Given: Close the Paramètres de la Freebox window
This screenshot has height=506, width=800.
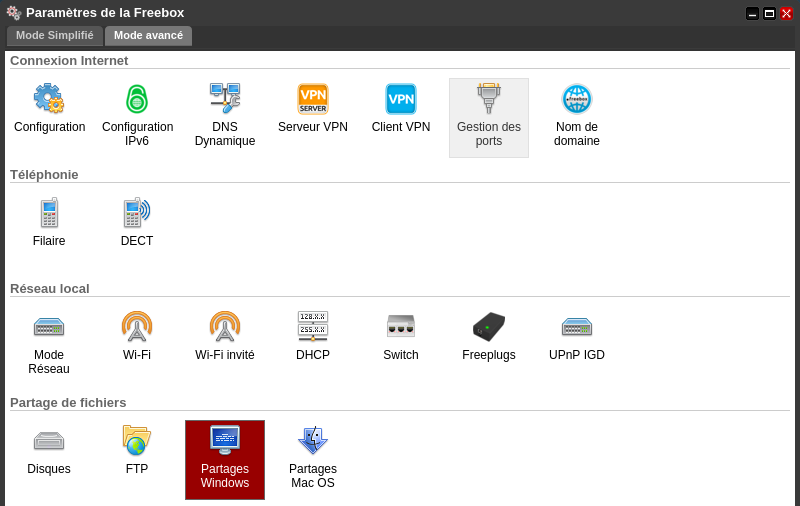Looking at the screenshot, I should point(786,13).
